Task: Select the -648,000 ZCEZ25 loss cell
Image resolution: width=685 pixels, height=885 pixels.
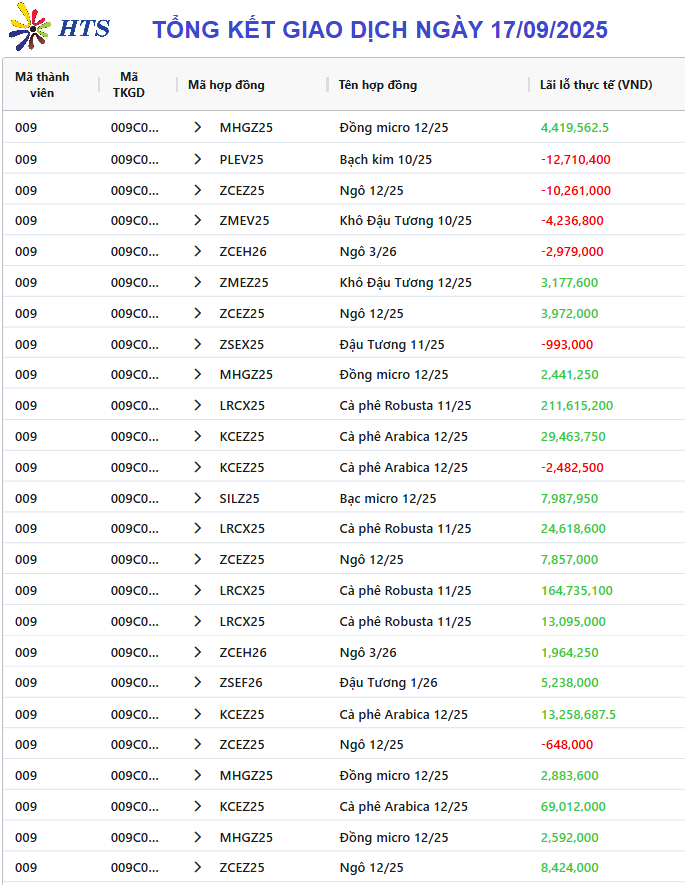Action: click(x=567, y=744)
